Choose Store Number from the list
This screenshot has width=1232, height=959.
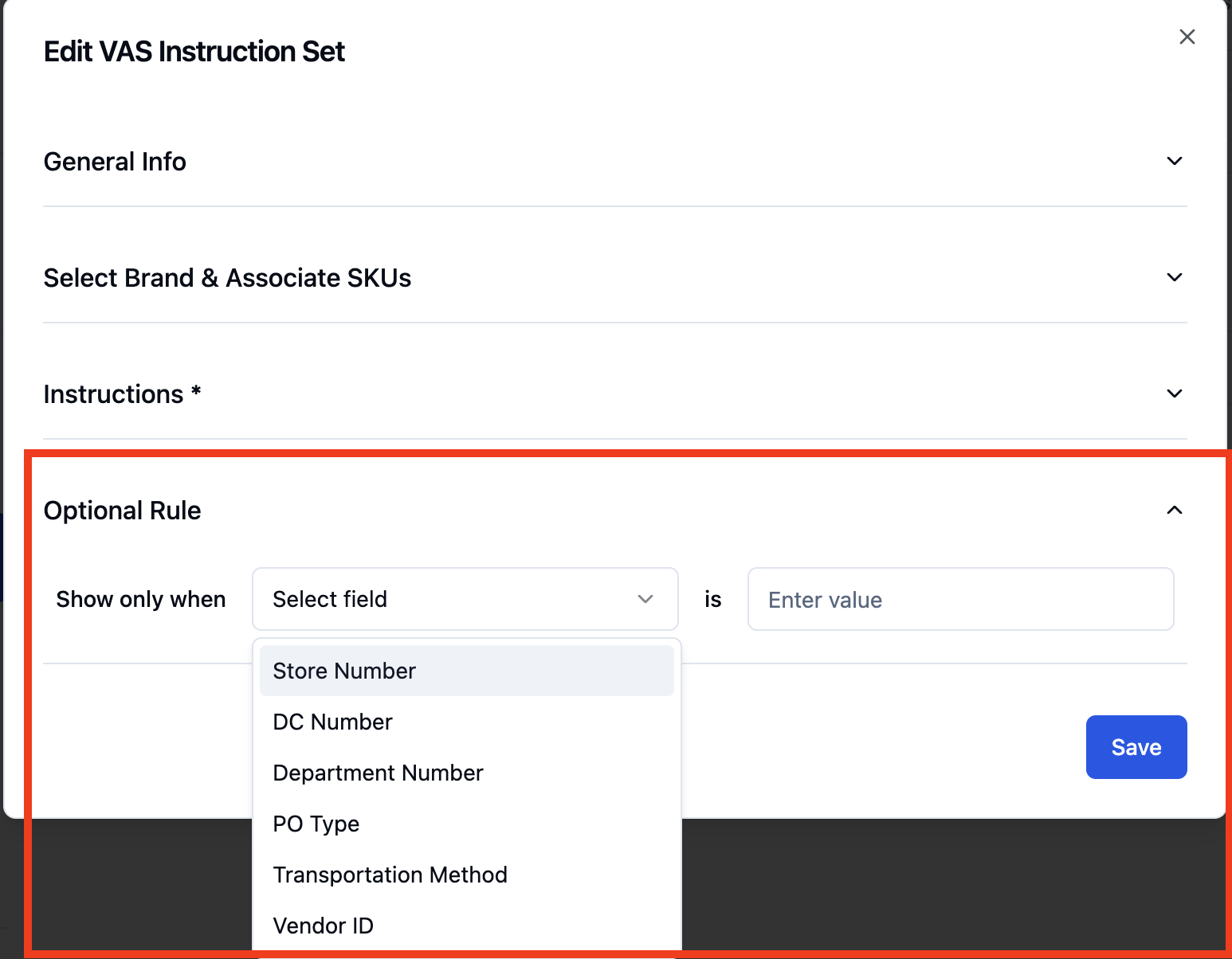coord(467,671)
